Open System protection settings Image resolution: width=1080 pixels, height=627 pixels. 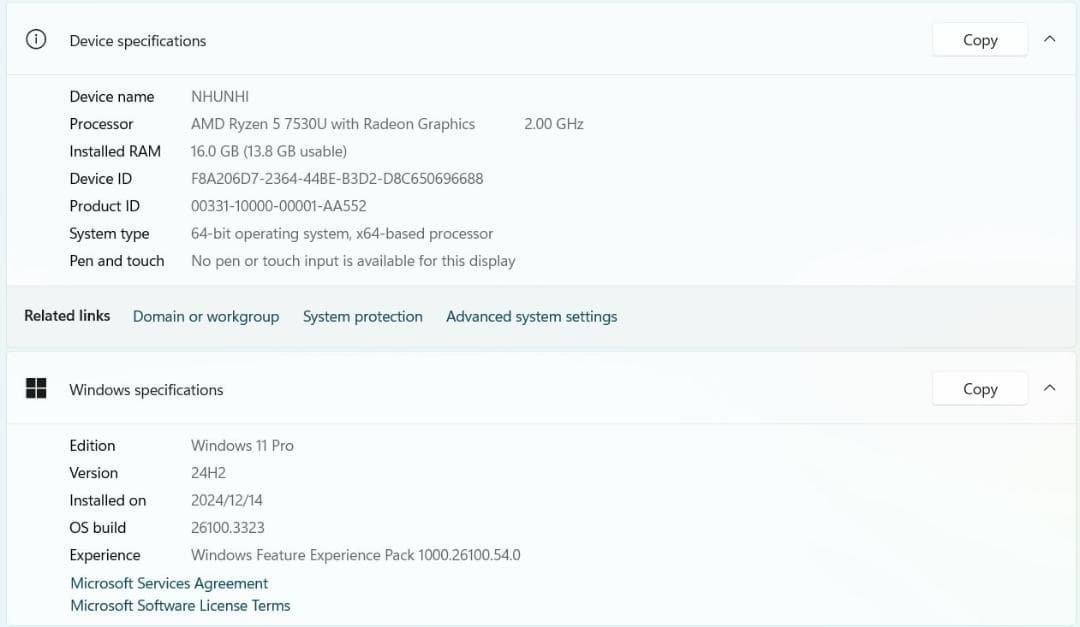(362, 316)
